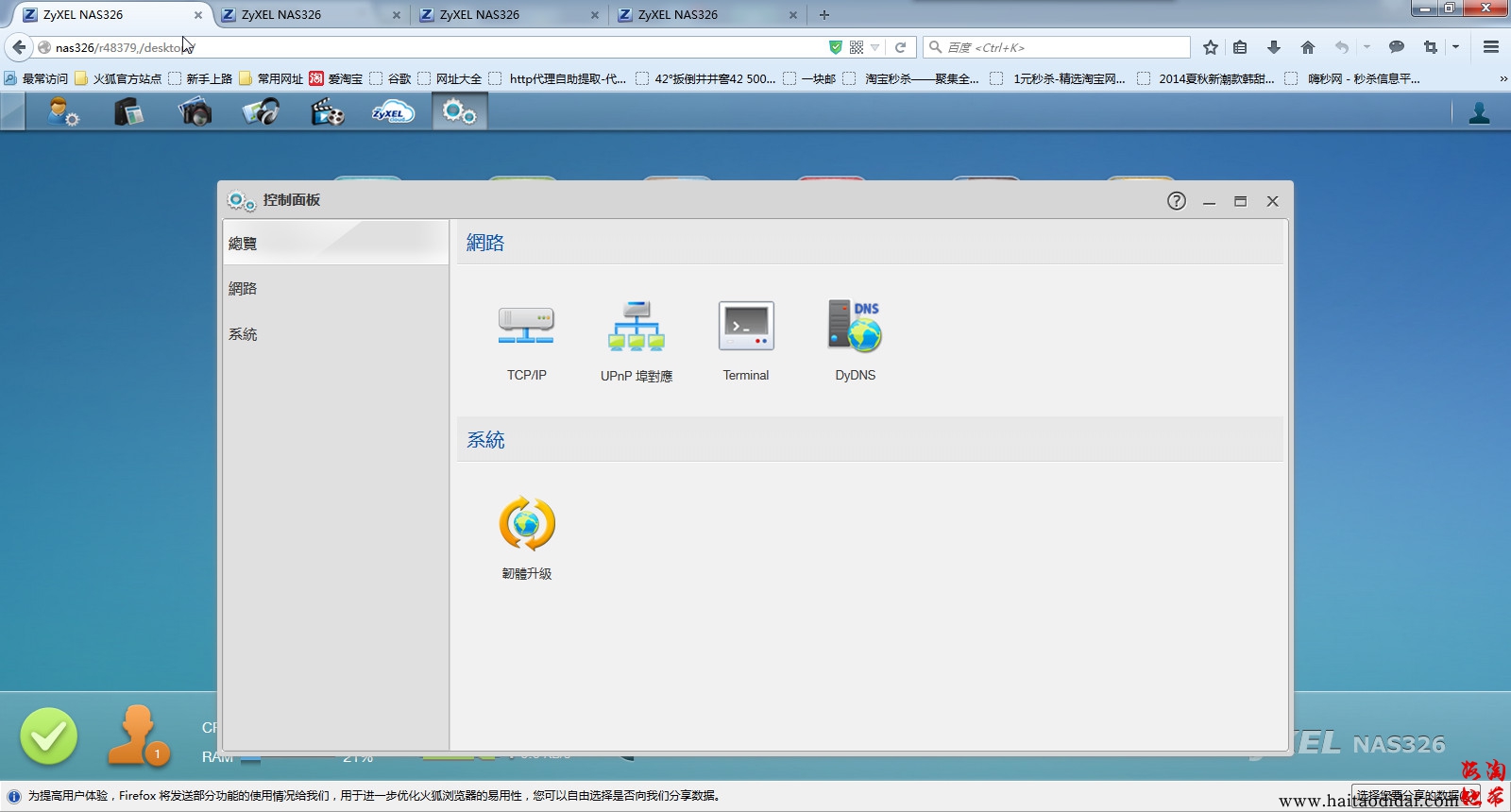Open the Firefox hamburger menu
The image size is (1511, 812).
tap(1491, 47)
